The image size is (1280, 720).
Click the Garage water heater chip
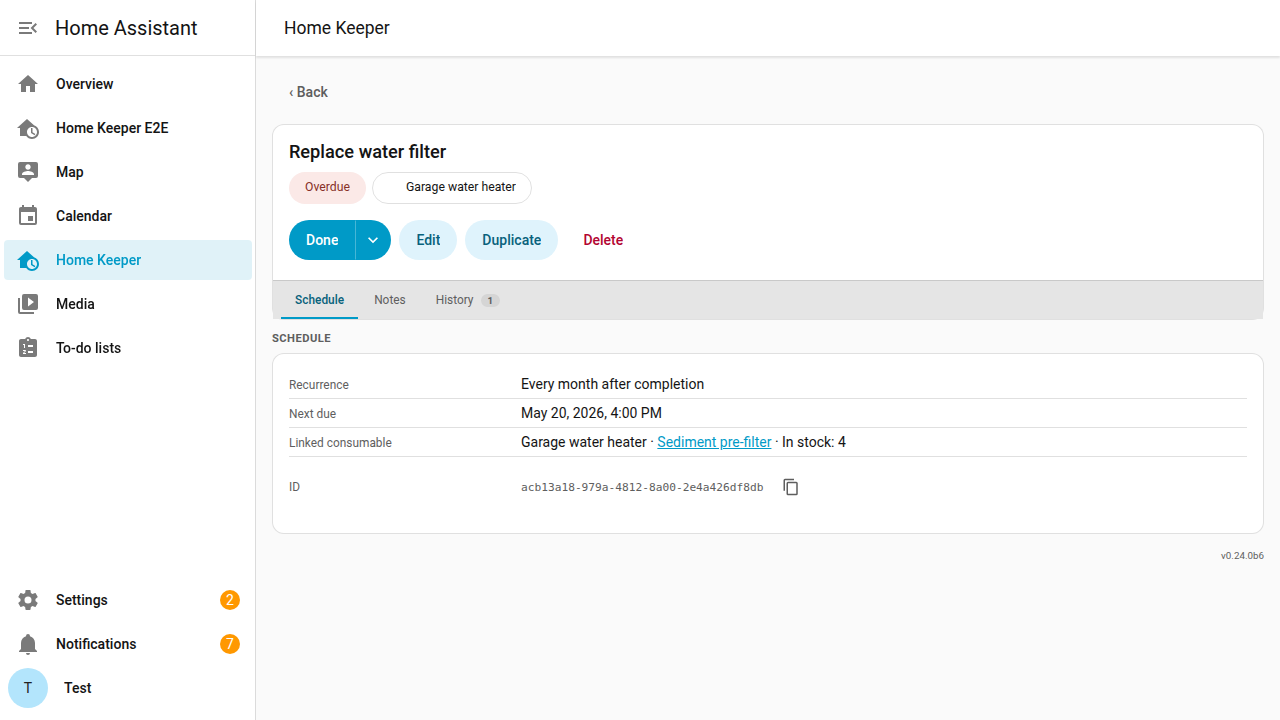coord(452,187)
